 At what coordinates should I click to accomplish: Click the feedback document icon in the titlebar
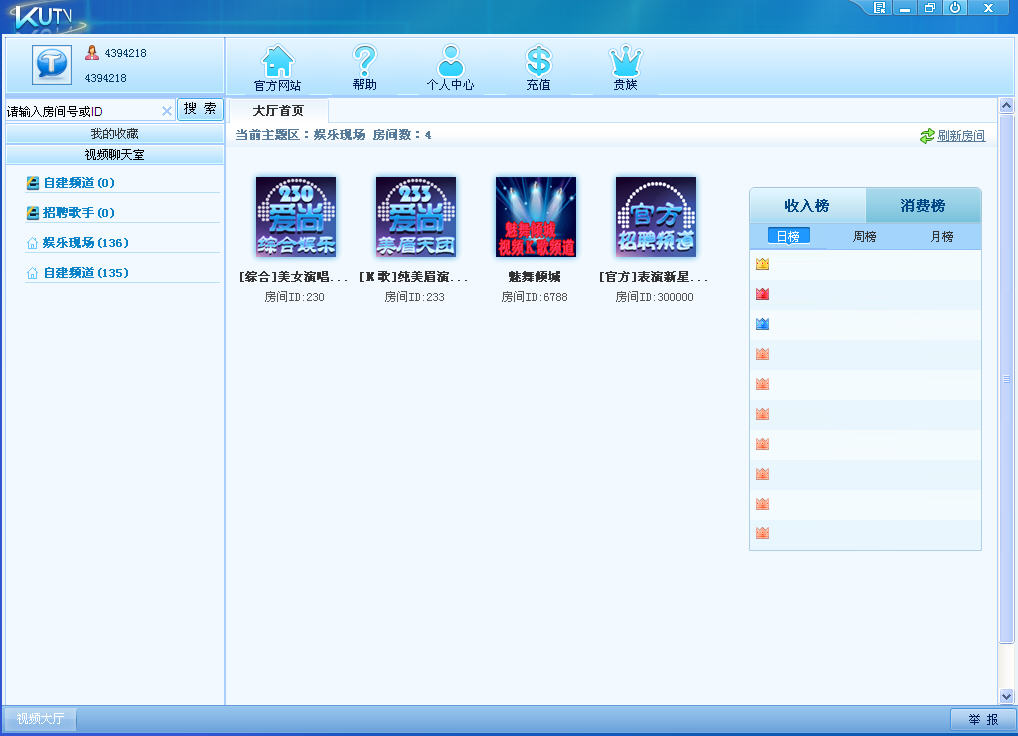[879, 8]
